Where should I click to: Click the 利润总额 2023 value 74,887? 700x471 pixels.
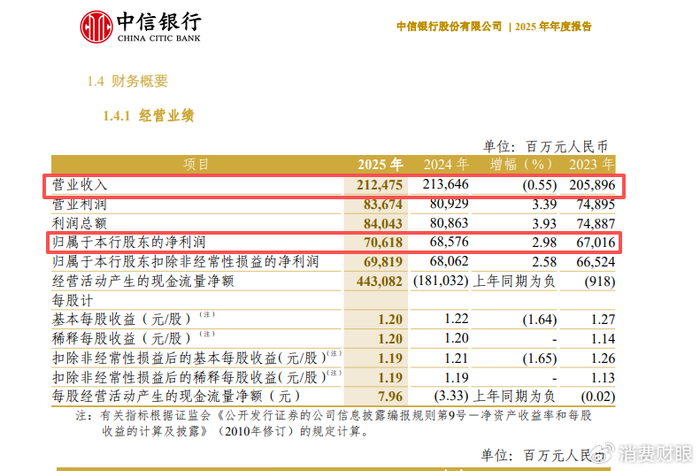[x=596, y=224]
